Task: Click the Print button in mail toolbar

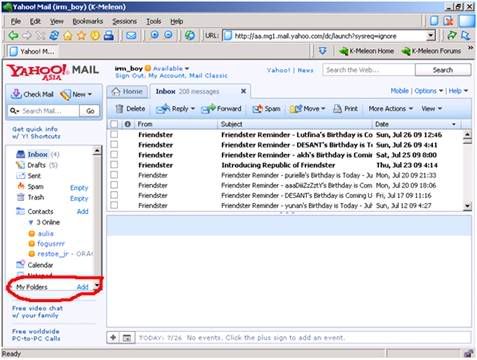Action: click(346, 109)
